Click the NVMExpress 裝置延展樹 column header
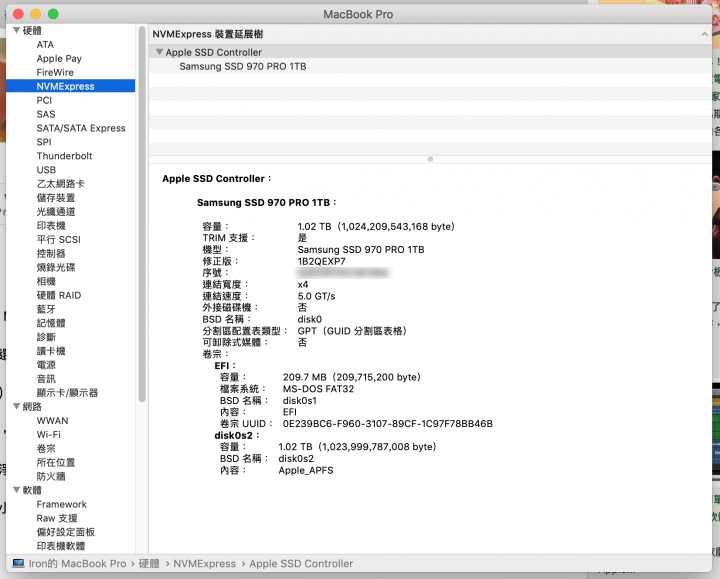The image size is (720, 579). tap(430, 34)
